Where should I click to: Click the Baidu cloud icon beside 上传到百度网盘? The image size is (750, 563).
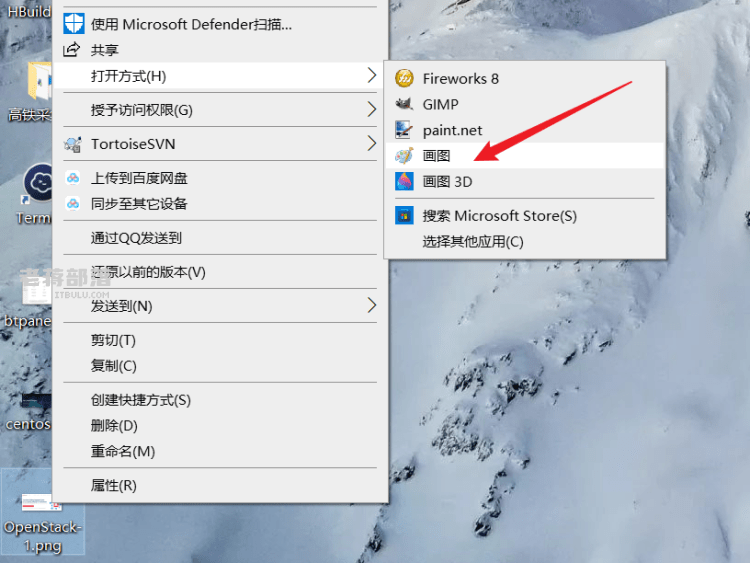coord(73,178)
